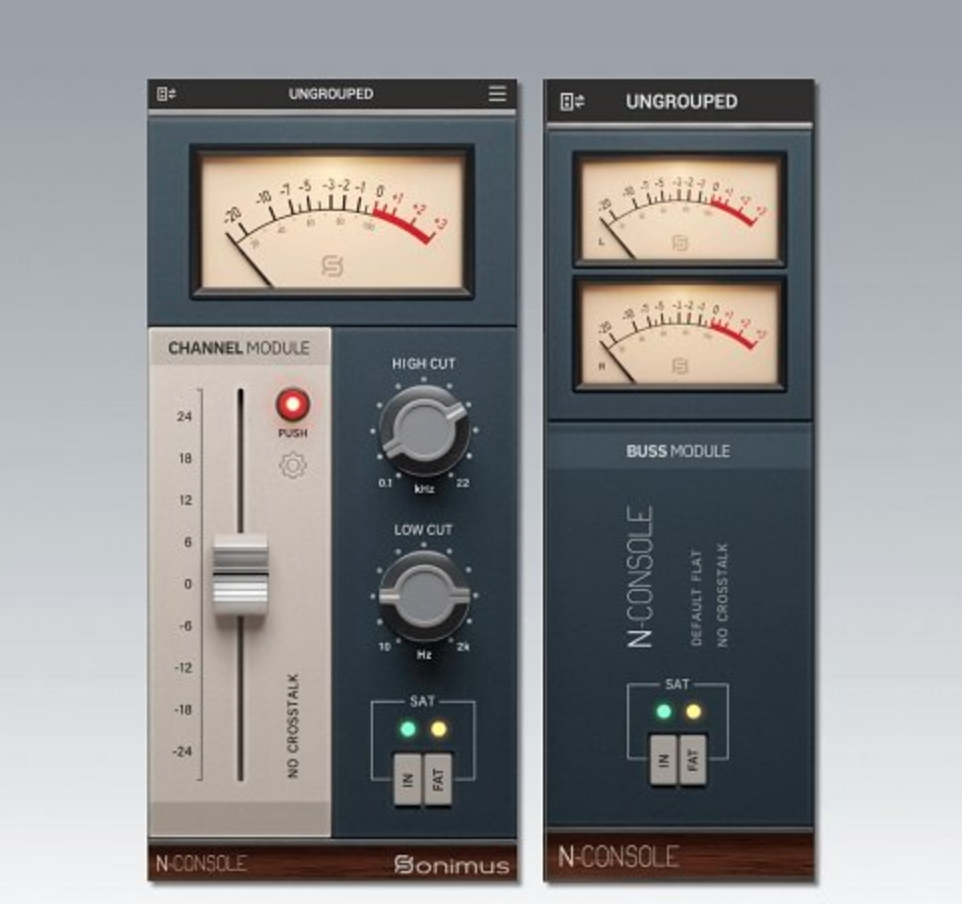Click the group selector icon on Buss Module

click(573, 102)
